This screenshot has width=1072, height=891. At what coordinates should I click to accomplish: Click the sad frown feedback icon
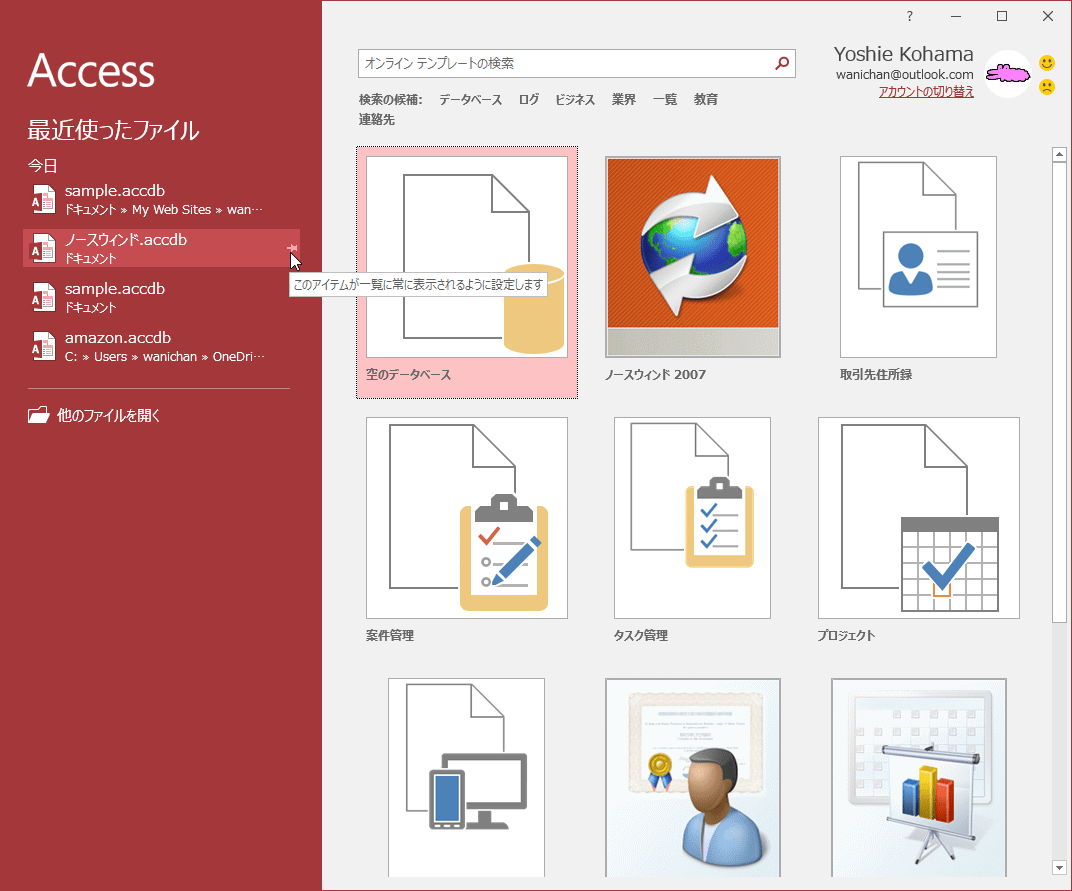(1047, 87)
